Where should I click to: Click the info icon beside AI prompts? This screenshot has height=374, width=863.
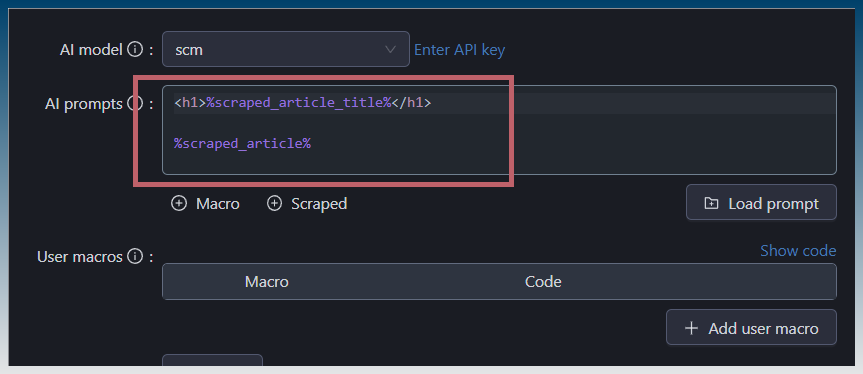(x=136, y=103)
